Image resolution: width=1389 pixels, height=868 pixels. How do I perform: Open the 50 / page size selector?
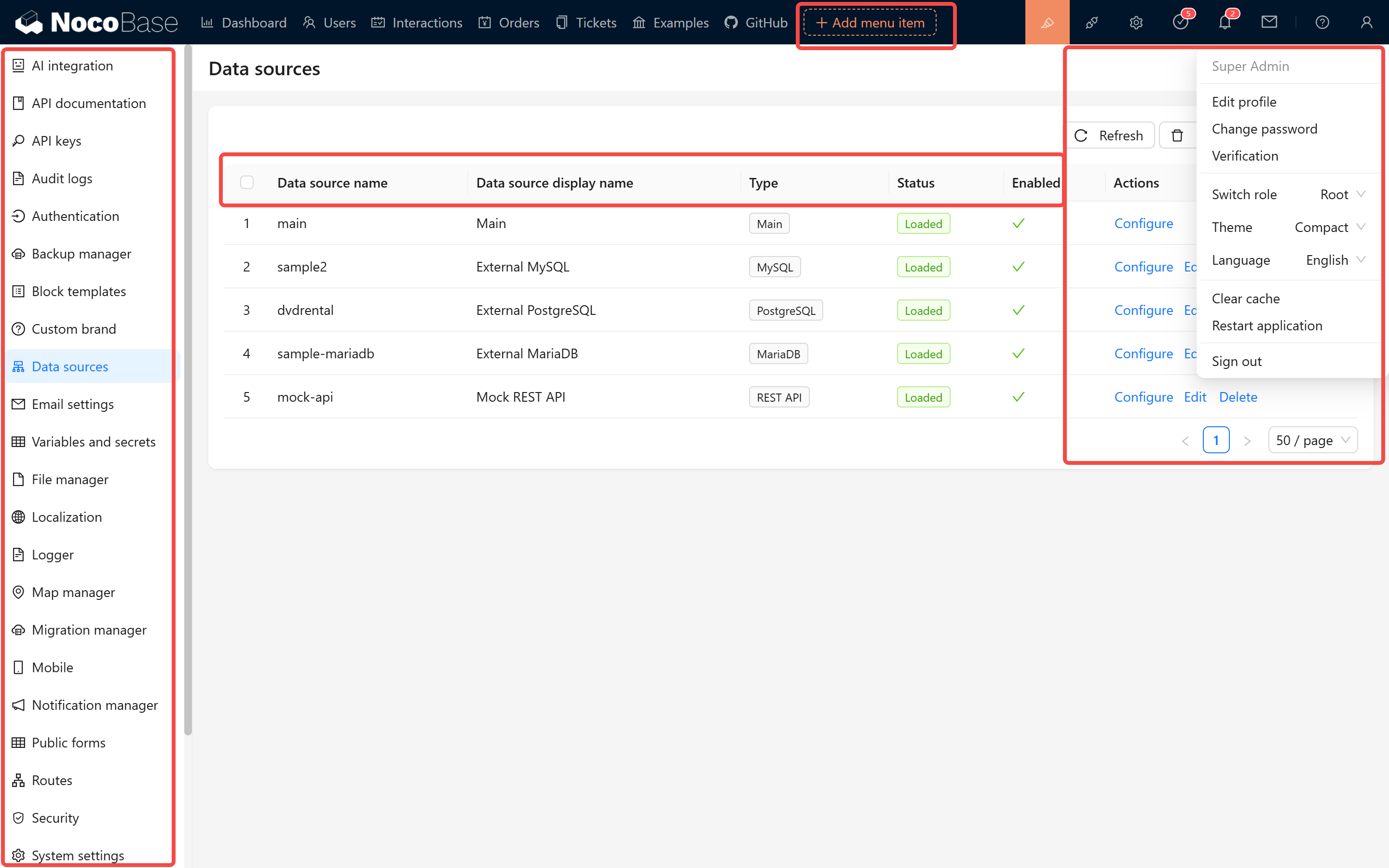pyautogui.click(x=1312, y=440)
